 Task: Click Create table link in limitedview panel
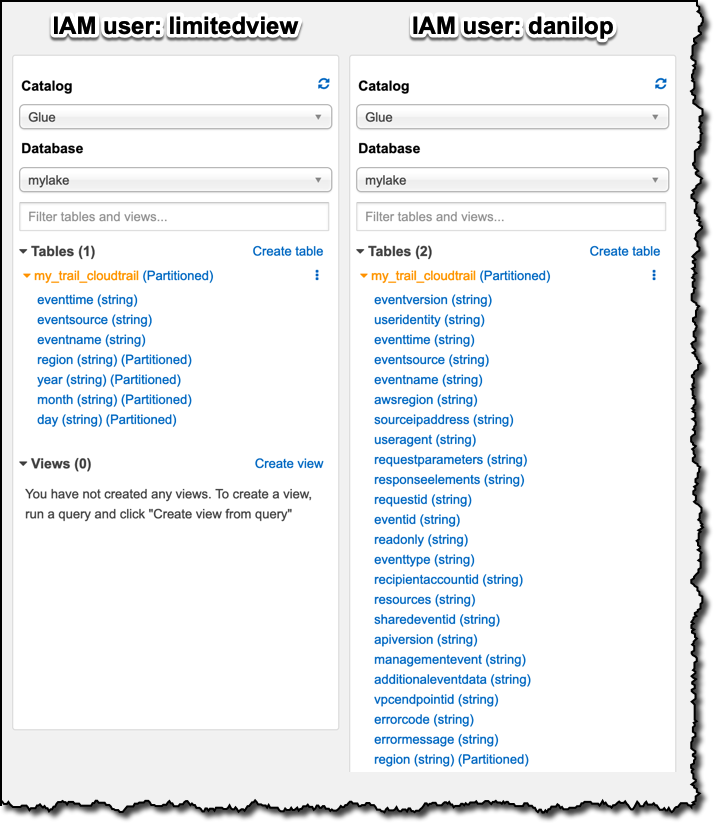(x=288, y=251)
